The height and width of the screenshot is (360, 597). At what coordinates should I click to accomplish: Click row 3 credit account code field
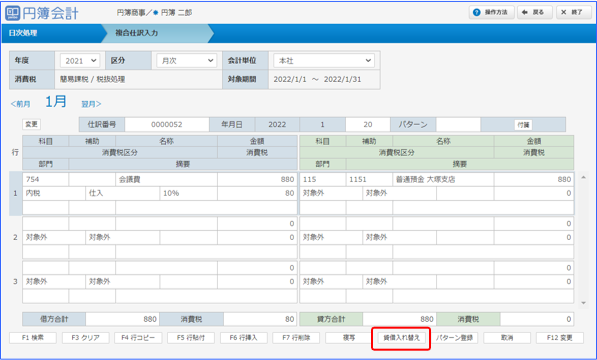(x=322, y=268)
